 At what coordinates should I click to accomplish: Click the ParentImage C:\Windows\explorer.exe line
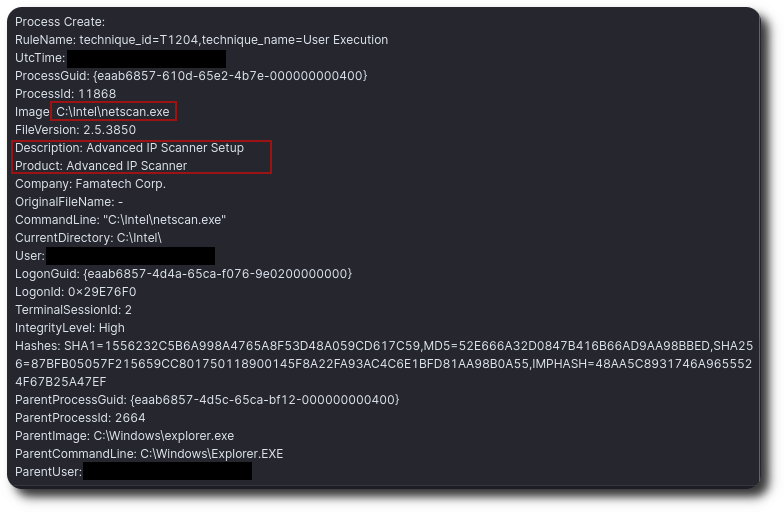click(124, 436)
